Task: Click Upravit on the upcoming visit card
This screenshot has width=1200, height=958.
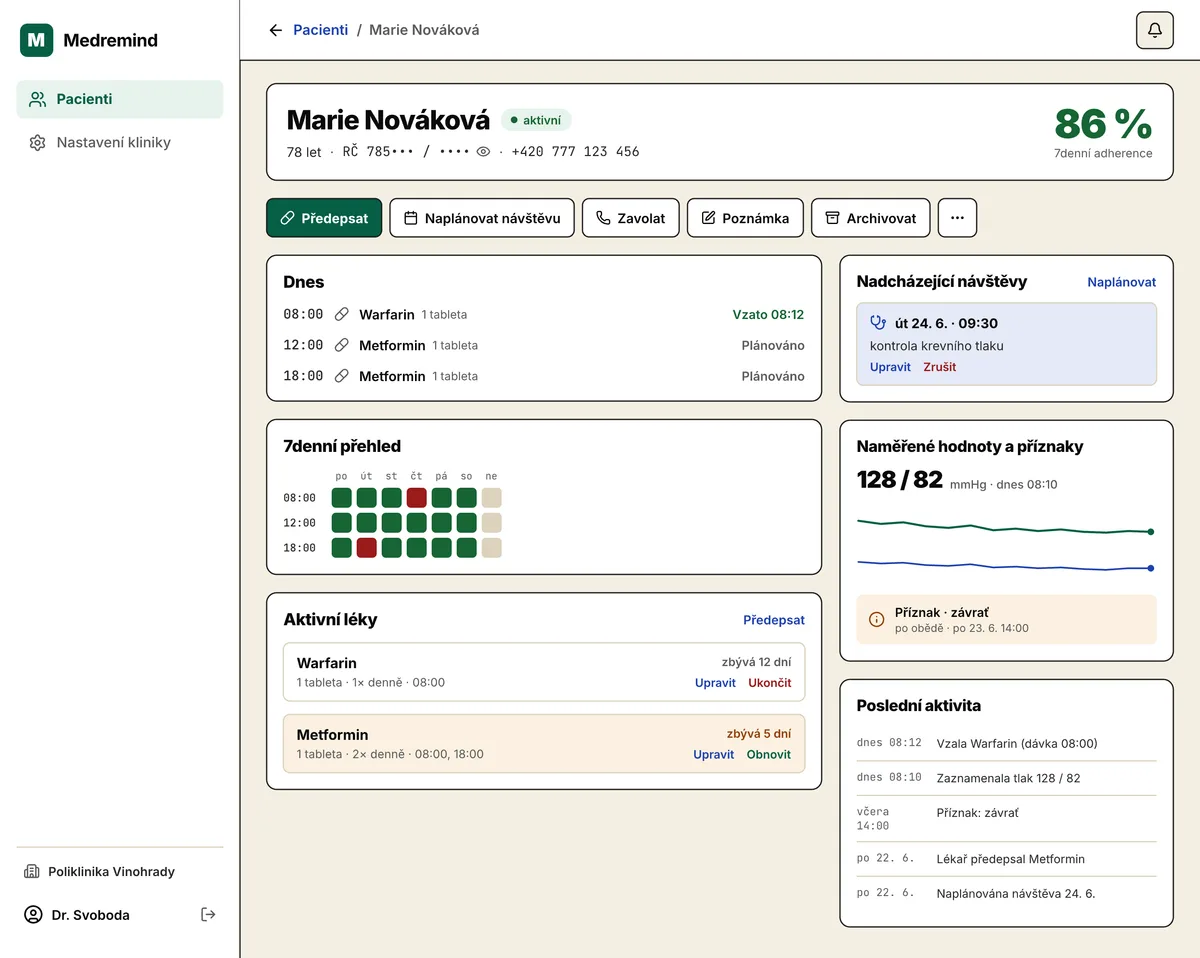Action: pos(890,367)
